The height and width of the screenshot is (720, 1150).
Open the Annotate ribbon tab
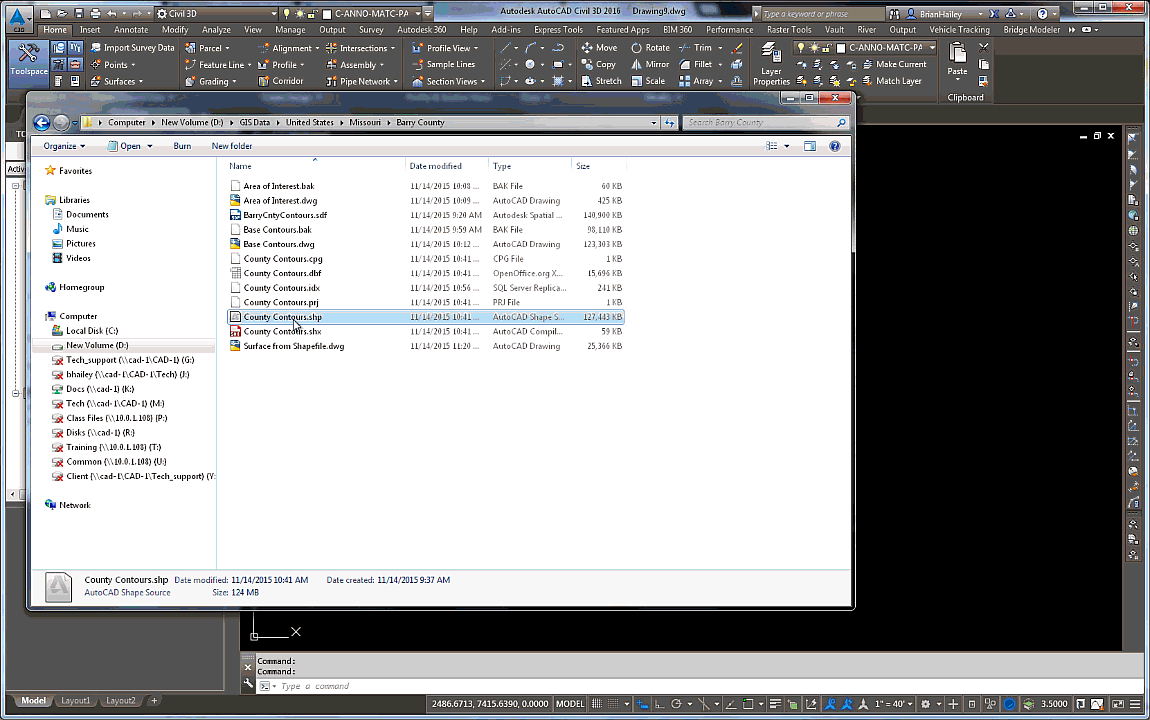[x=131, y=29]
